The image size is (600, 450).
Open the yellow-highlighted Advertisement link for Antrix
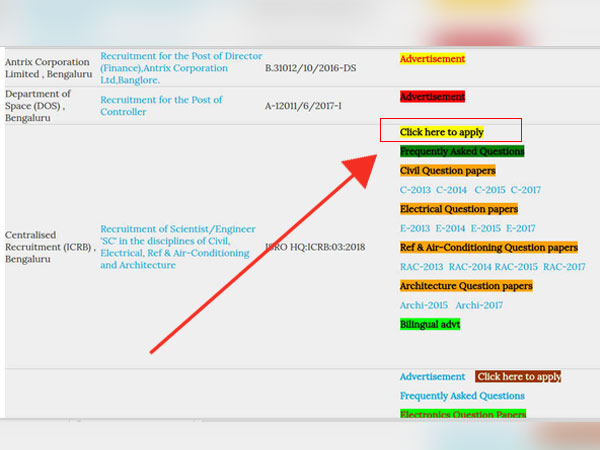(x=432, y=59)
